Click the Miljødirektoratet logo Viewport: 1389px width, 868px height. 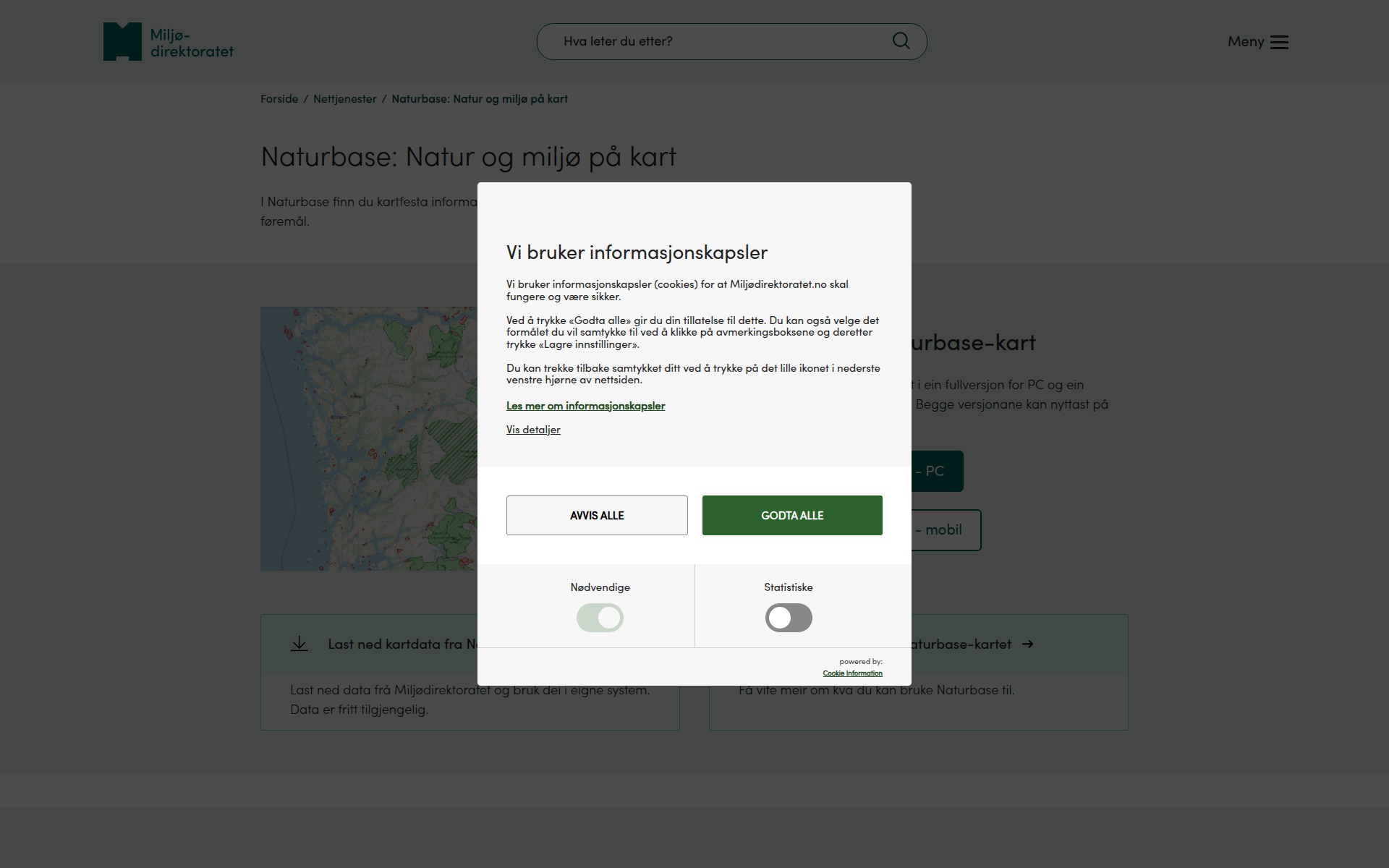[169, 42]
